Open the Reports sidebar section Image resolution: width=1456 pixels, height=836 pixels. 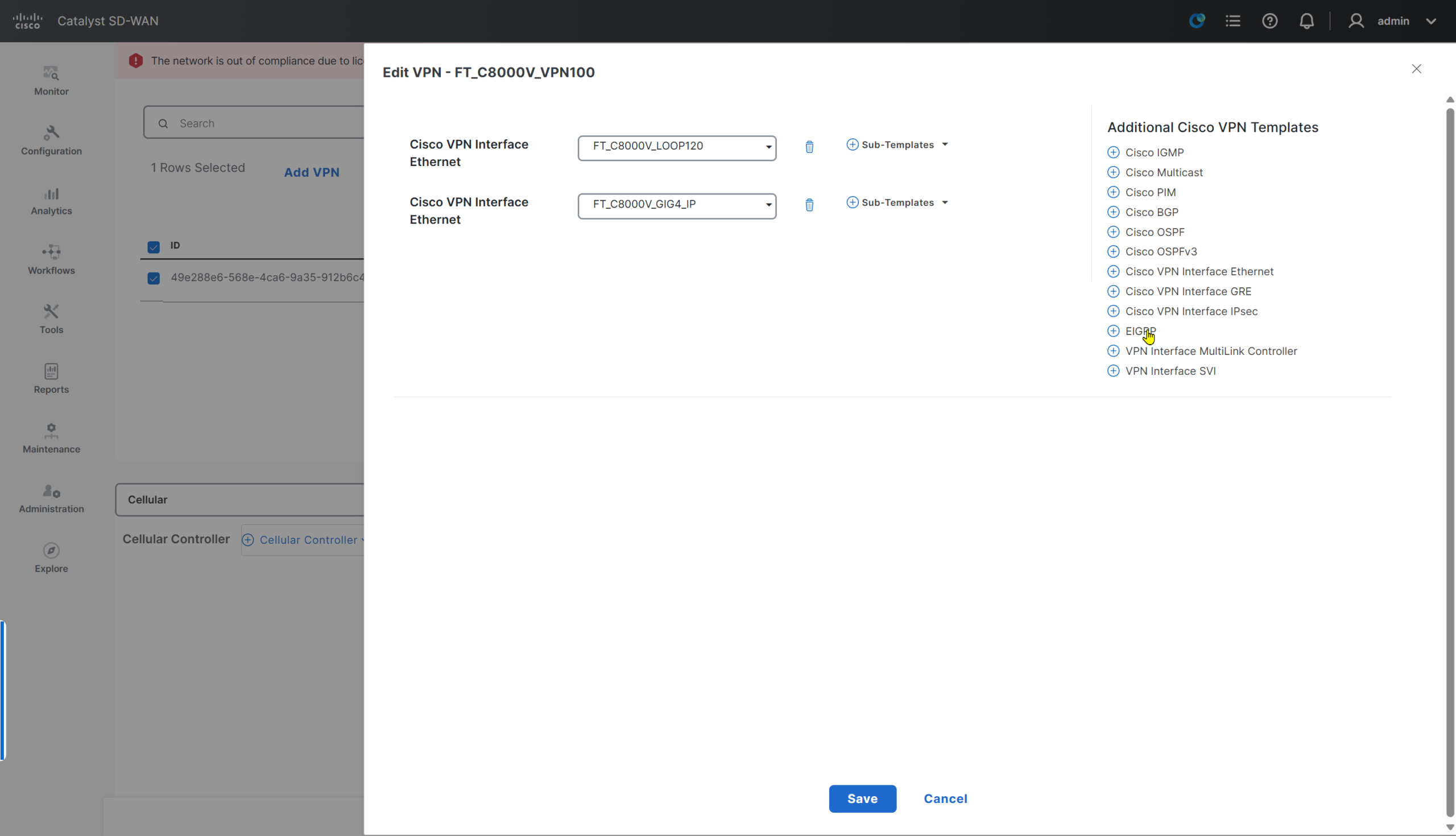(51, 379)
